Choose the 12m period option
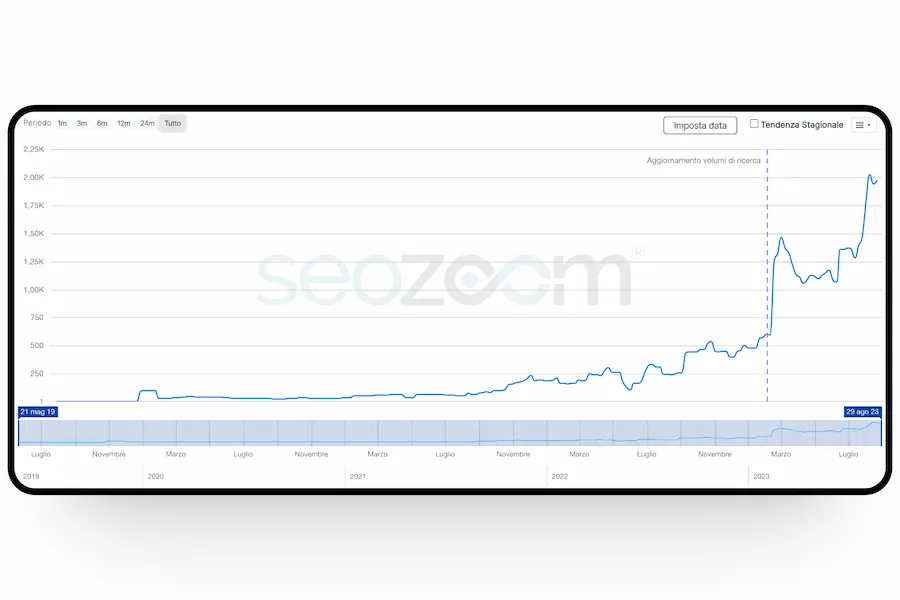Screen dimensions: 900x600 click(x=124, y=123)
